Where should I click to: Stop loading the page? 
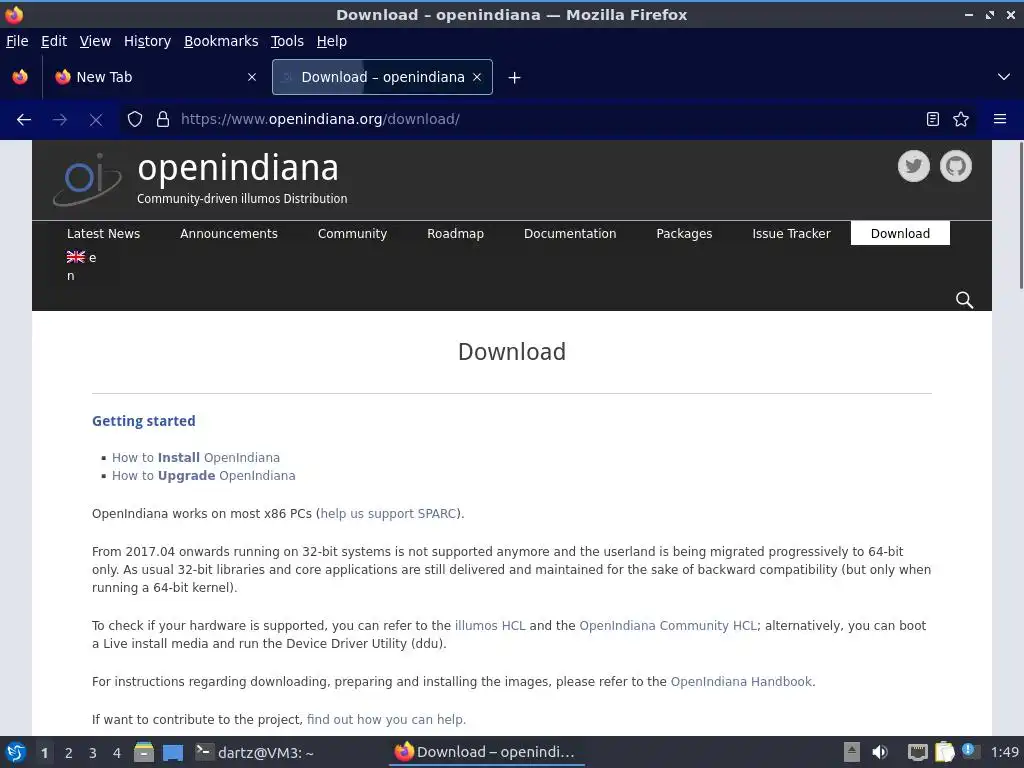tap(95, 120)
